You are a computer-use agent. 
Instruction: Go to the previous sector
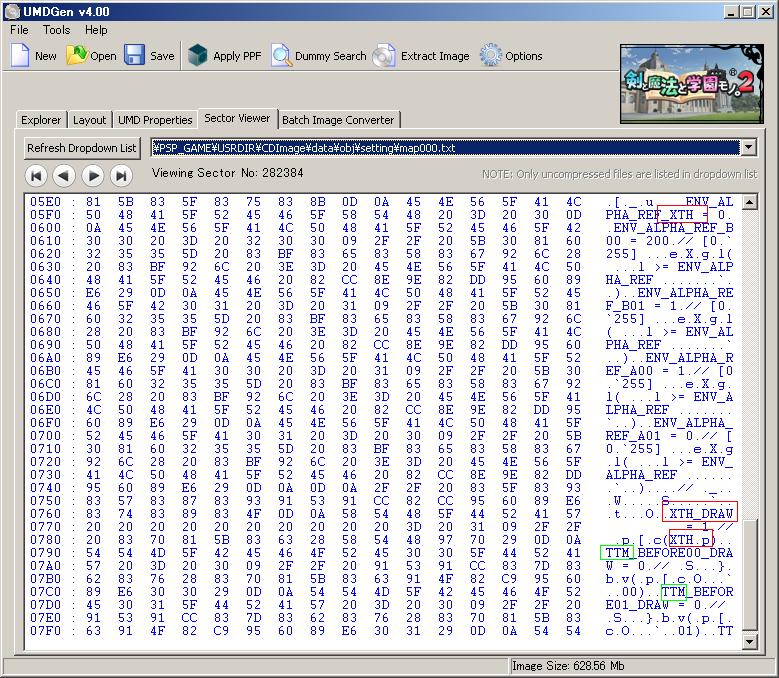pos(64,176)
